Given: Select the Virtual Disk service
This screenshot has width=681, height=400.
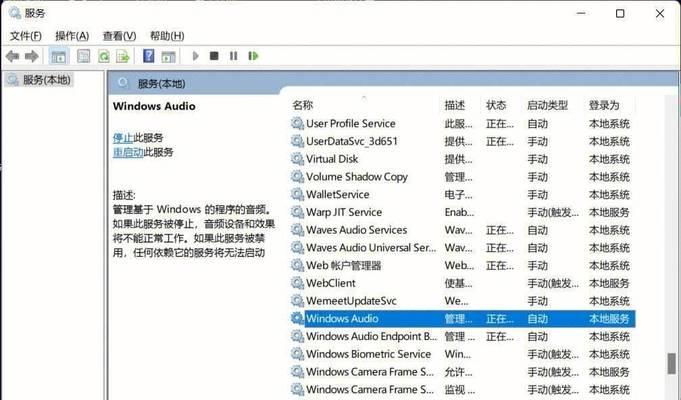Looking at the screenshot, I should point(463,159).
